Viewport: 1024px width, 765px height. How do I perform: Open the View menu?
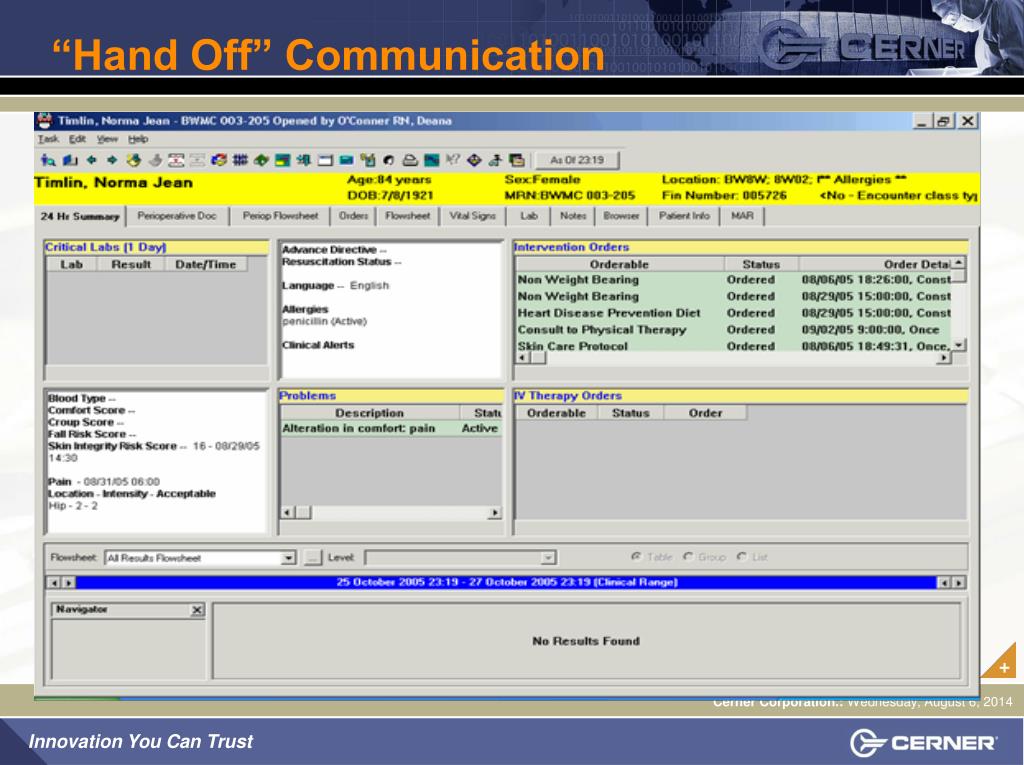107,139
